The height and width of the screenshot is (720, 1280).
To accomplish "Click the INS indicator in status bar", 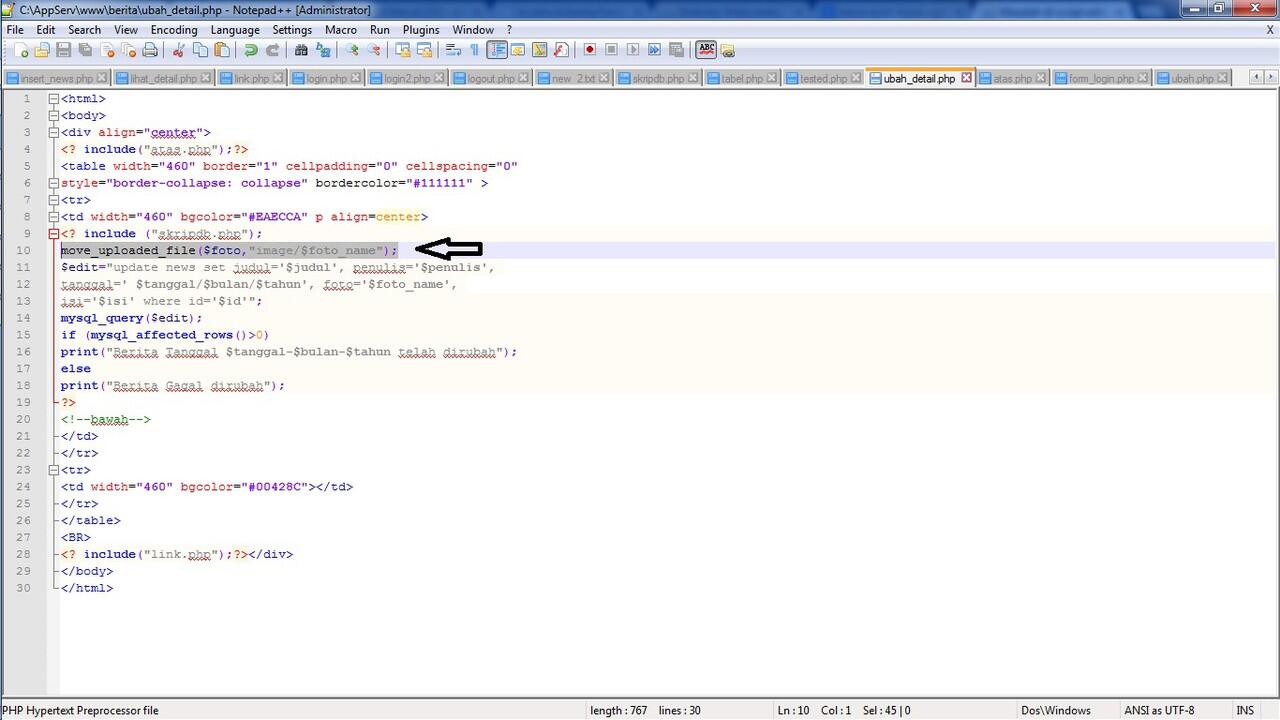I will pos(1244,711).
